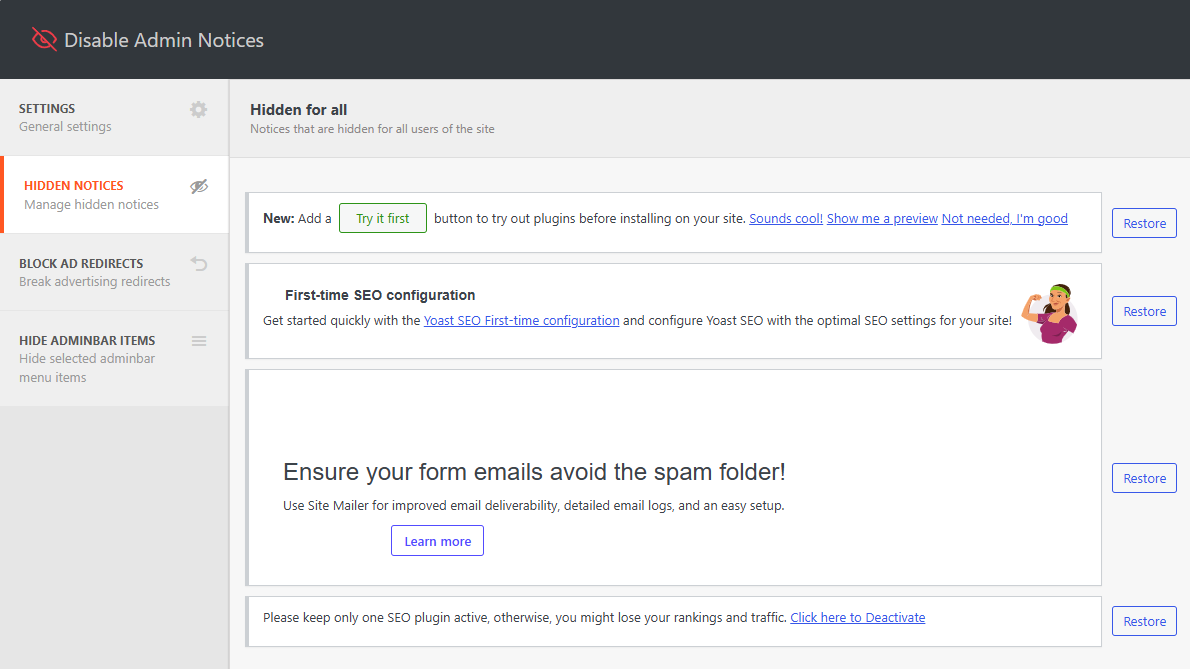Click the Hidden Notices crossed-eye icon
Viewport: 1190px width, 669px height.
pyautogui.click(x=199, y=186)
